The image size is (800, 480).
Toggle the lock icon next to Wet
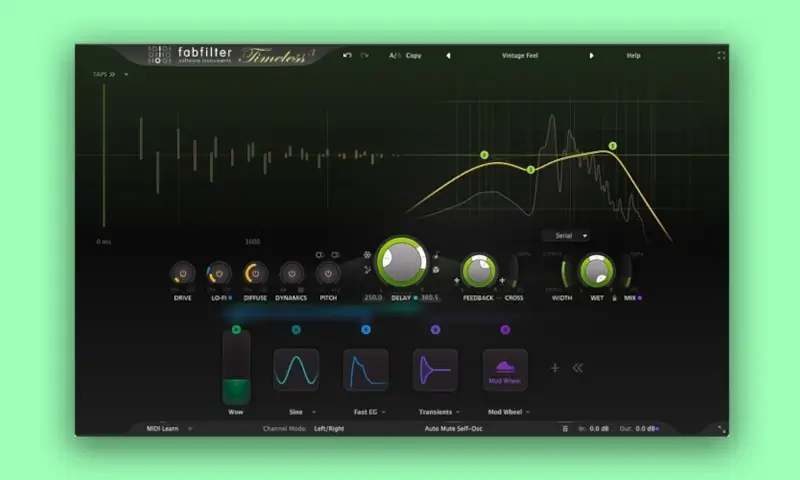614,298
